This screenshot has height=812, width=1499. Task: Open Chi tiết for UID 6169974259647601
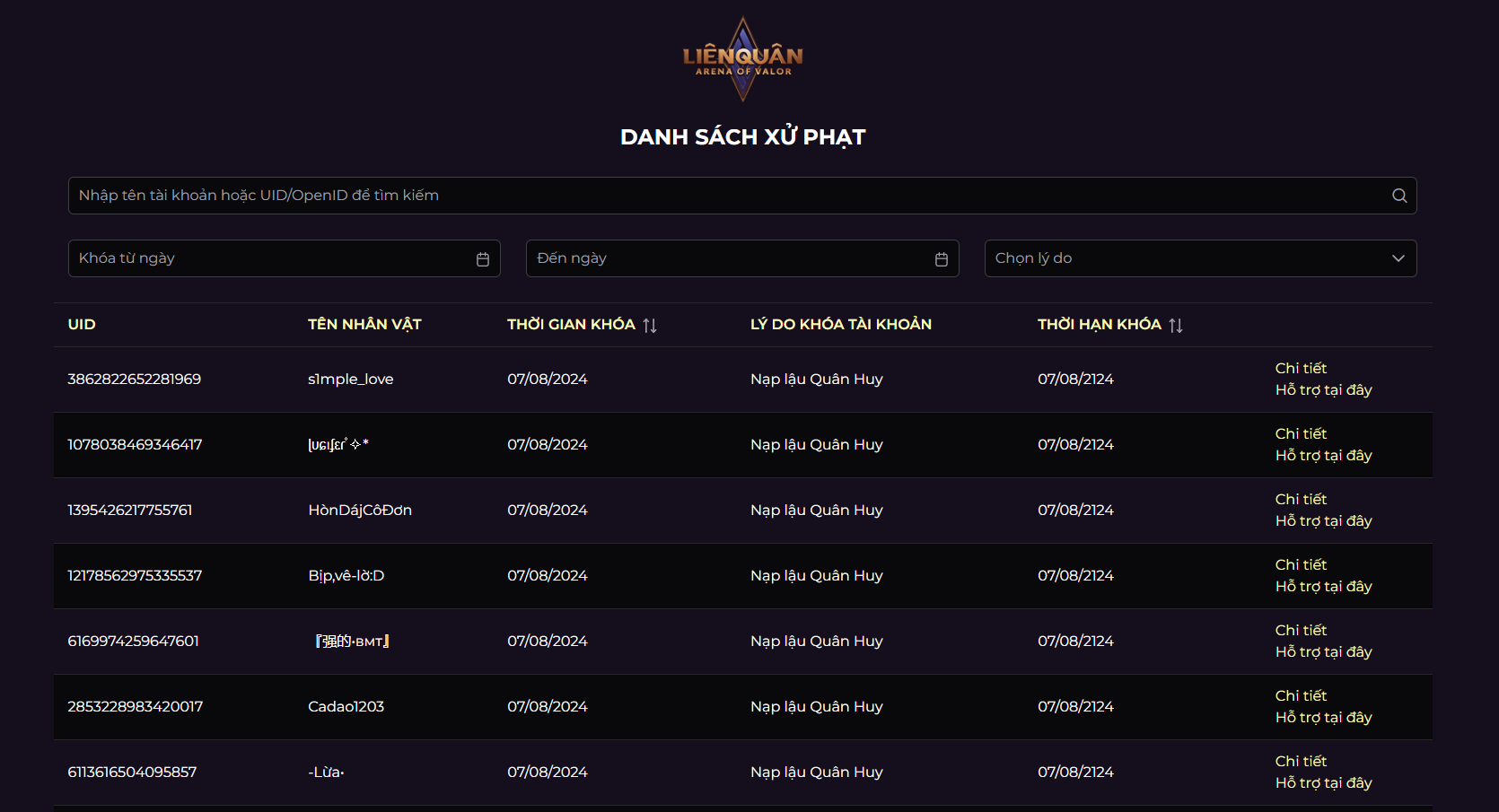pos(1301,630)
